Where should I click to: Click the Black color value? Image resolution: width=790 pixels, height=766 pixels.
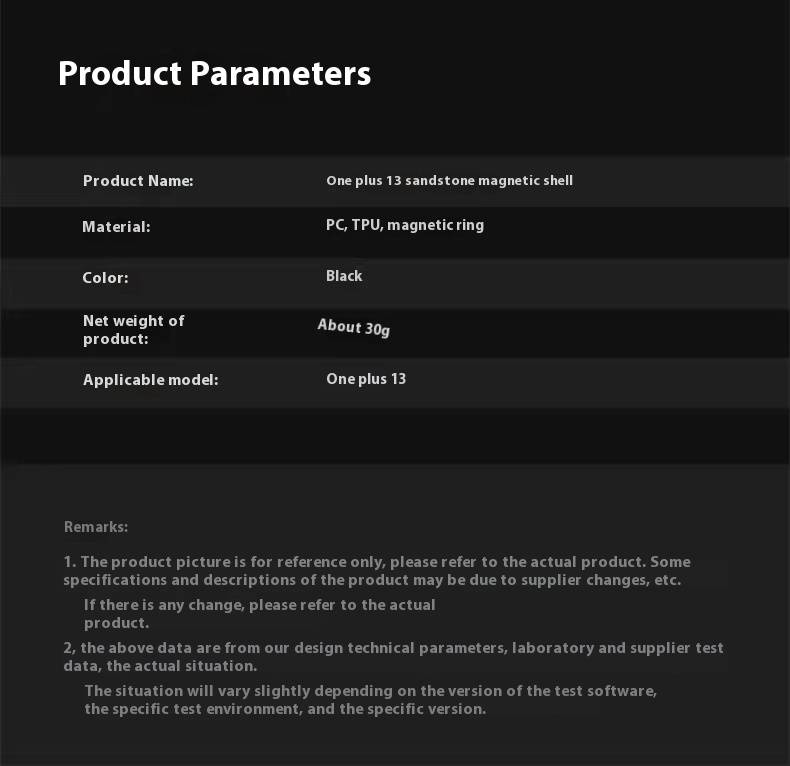click(344, 276)
